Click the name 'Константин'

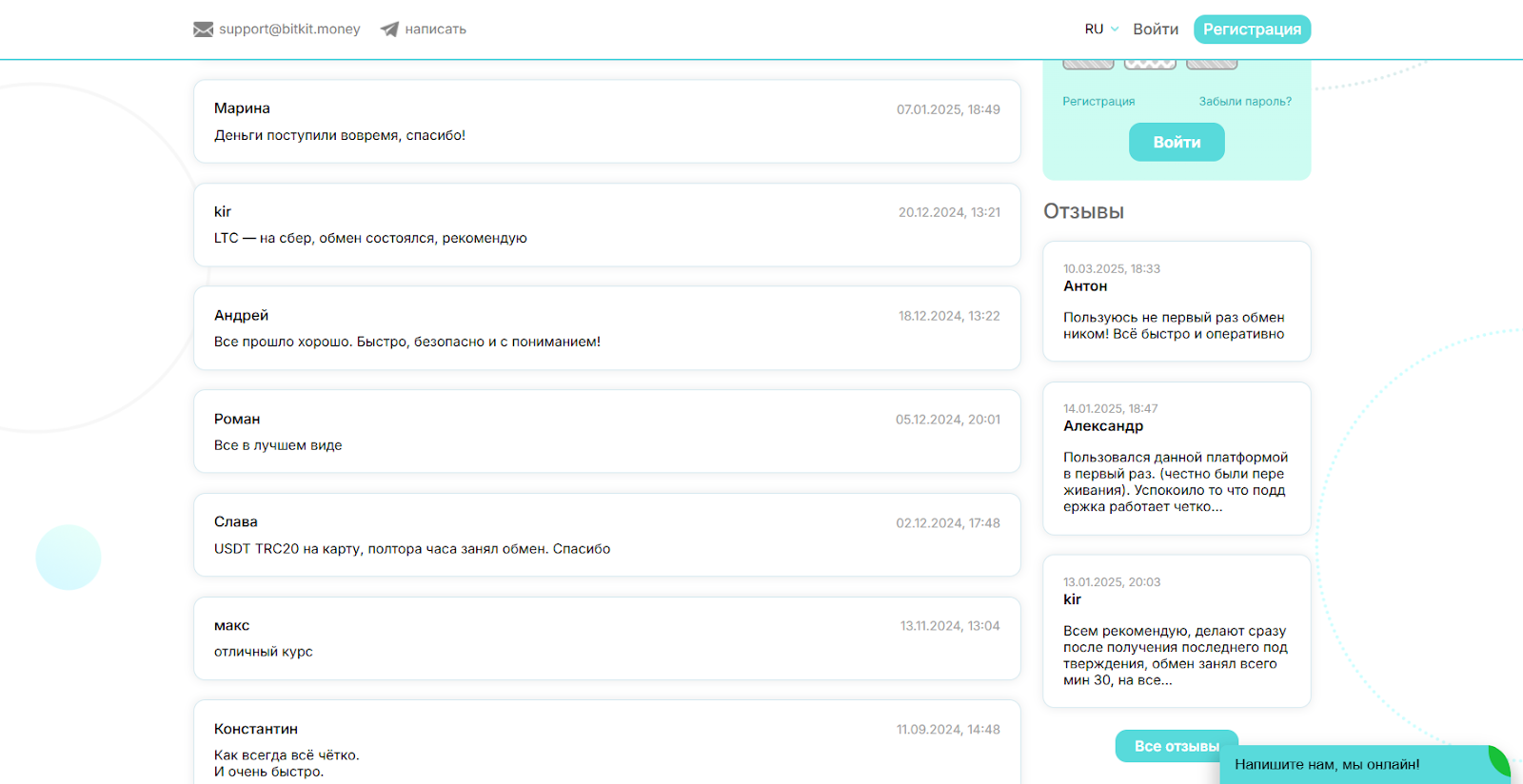pos(256,729)
